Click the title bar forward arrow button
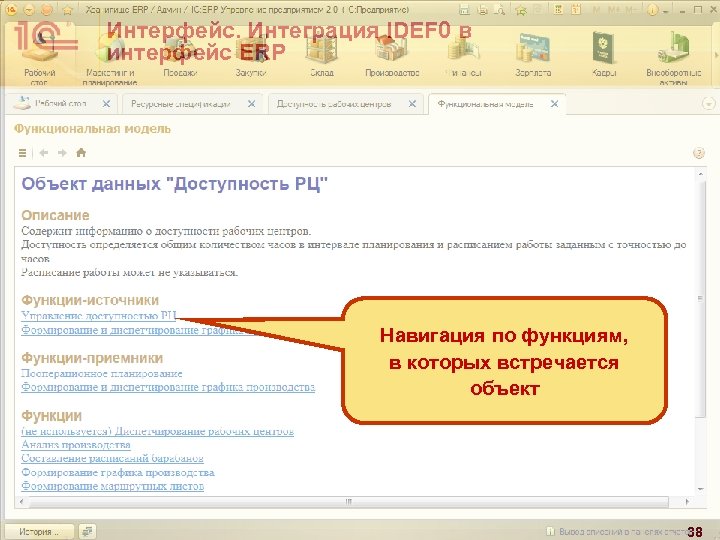Image resolution: width=720 pixels, height=540 pixels. coord(46,10)
